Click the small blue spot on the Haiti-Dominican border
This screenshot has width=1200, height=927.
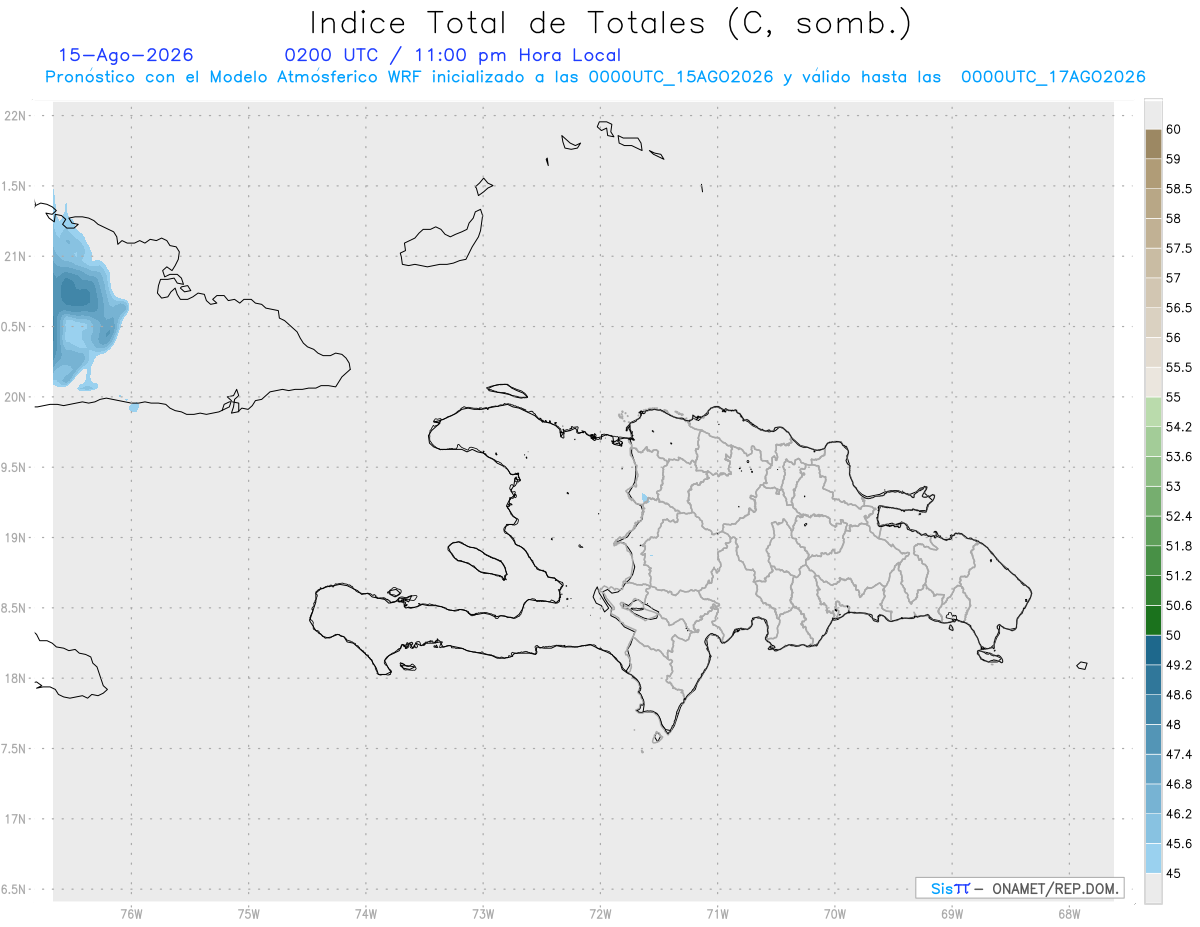coord(644,497)
